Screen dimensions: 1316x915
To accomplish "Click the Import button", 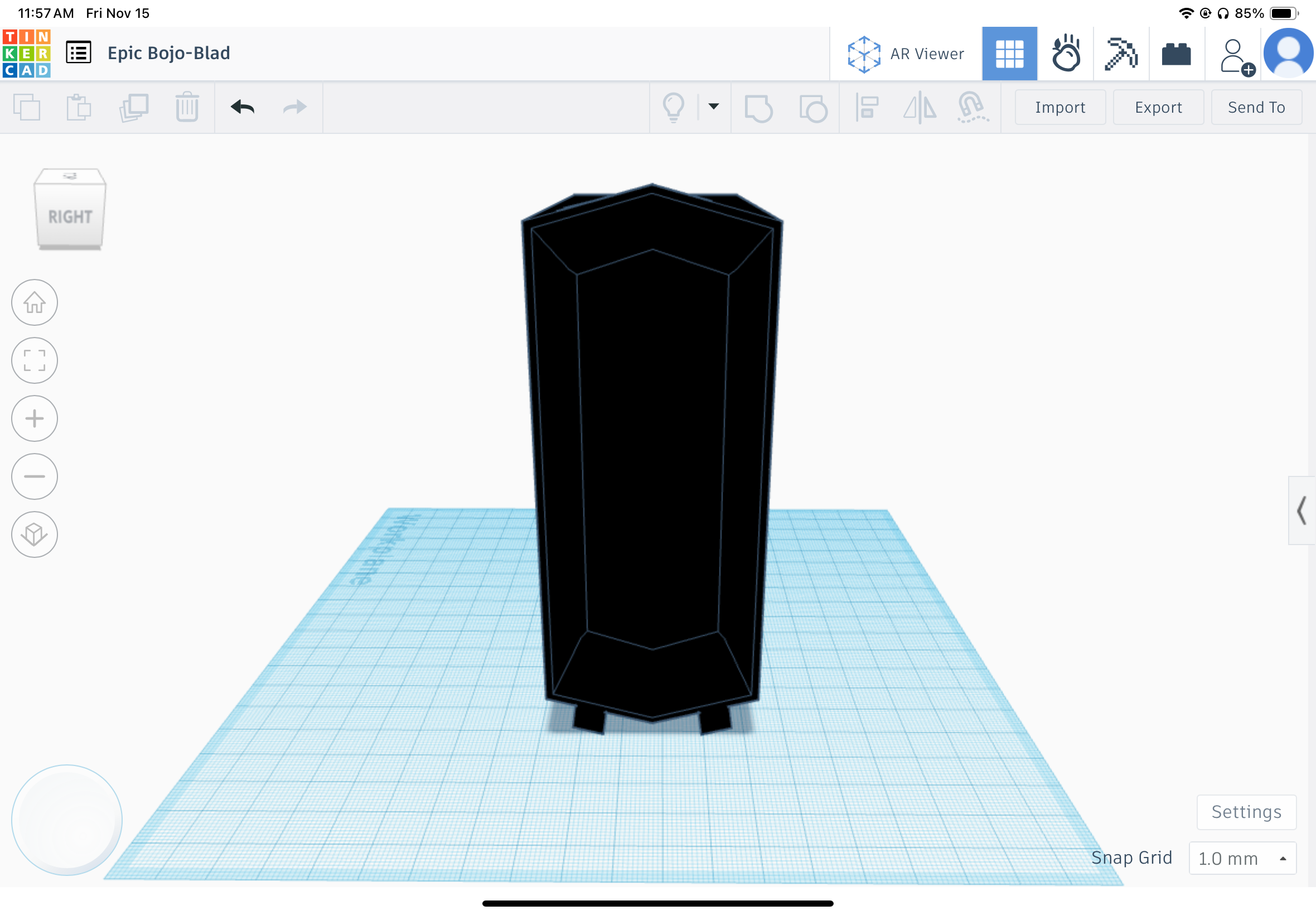I will click(1060, 107).
